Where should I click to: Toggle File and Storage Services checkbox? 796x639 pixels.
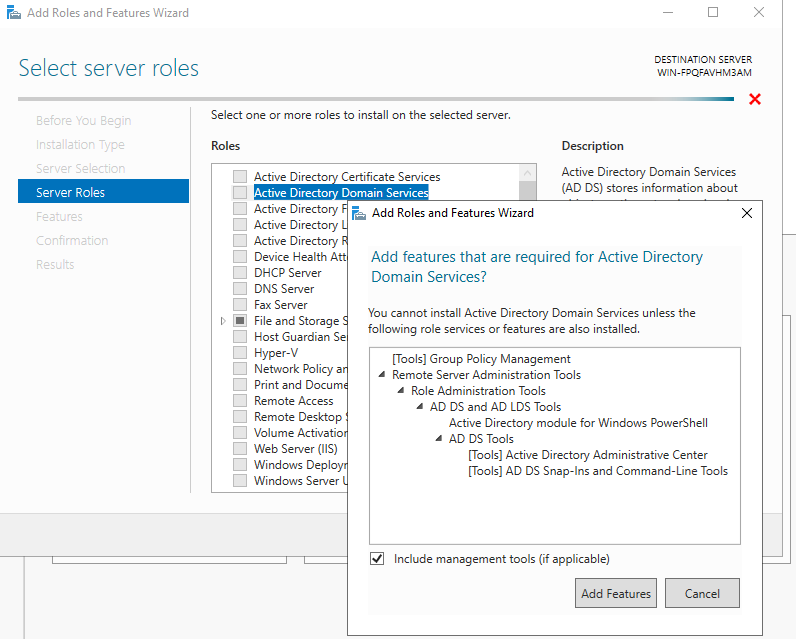tap(240, 321)
